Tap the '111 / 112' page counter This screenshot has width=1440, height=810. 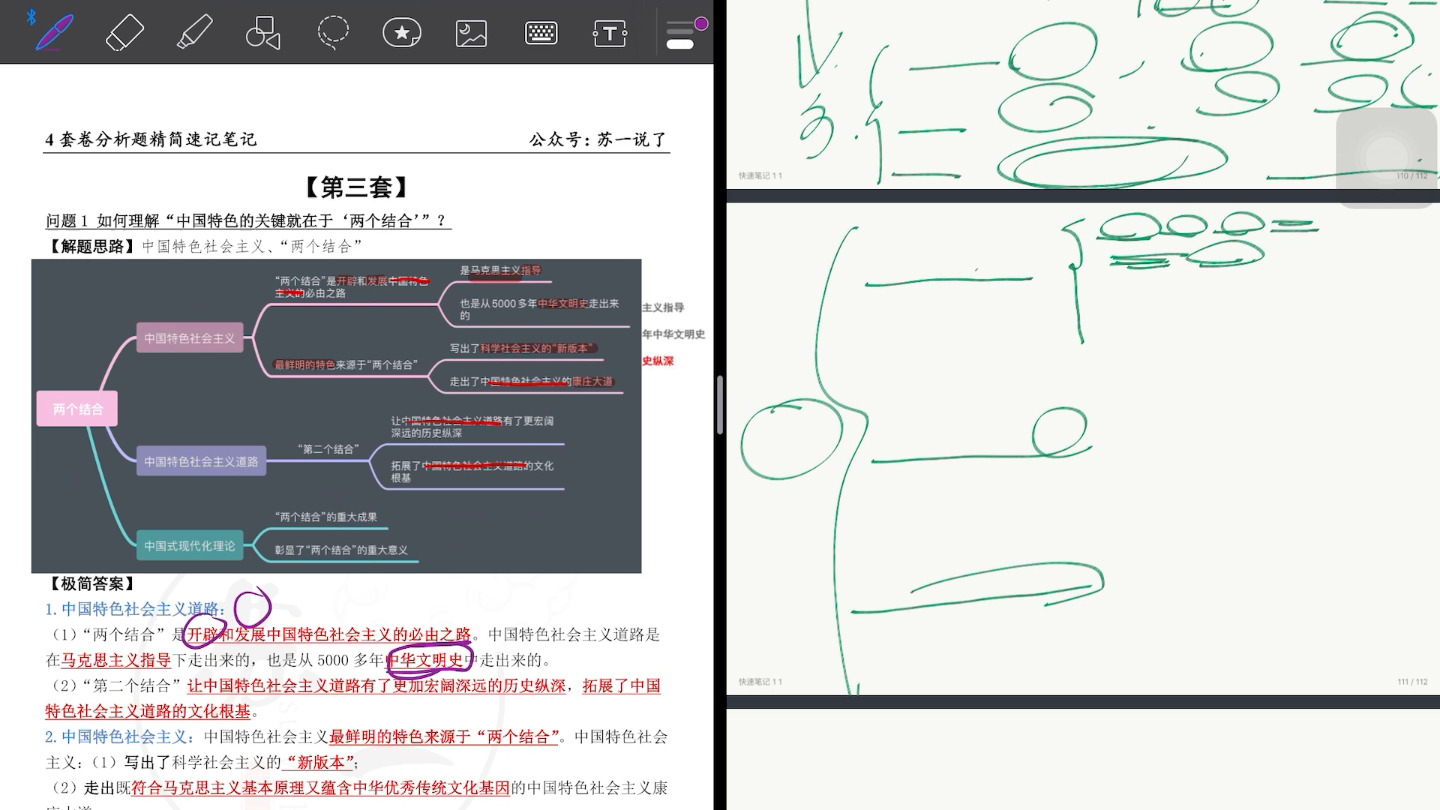click(1412, 682)
